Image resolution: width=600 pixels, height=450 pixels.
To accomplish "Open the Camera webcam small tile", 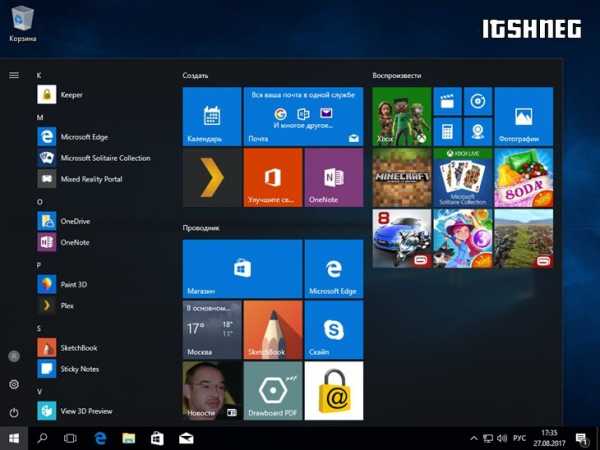I will coord(478,132).
